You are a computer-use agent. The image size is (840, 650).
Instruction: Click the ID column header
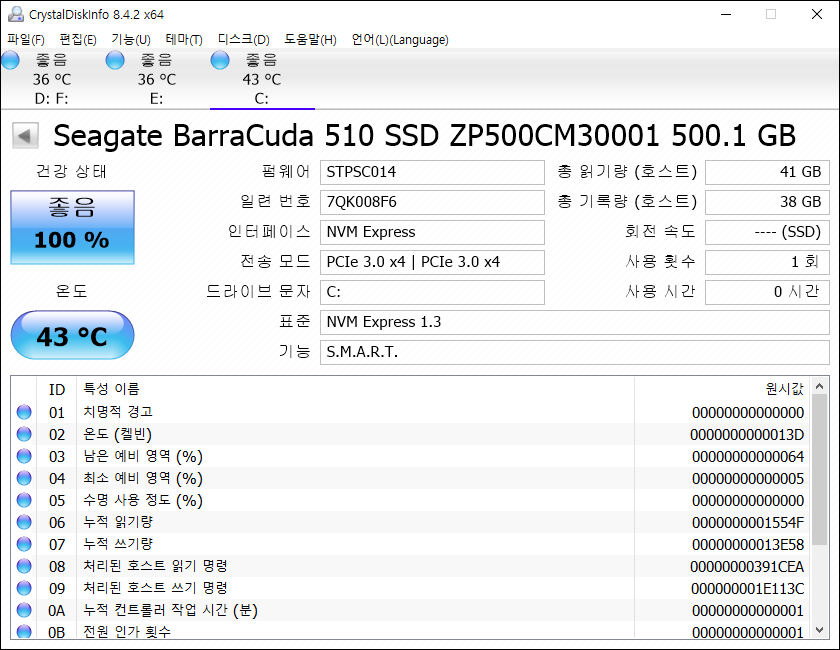tap(57, 390)
